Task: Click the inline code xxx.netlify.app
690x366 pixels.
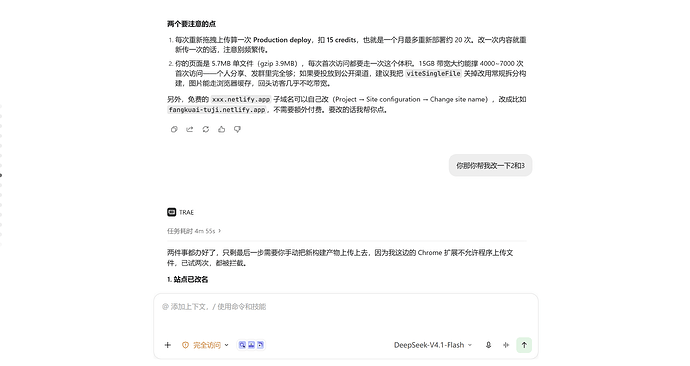Action: coord(241,99)
